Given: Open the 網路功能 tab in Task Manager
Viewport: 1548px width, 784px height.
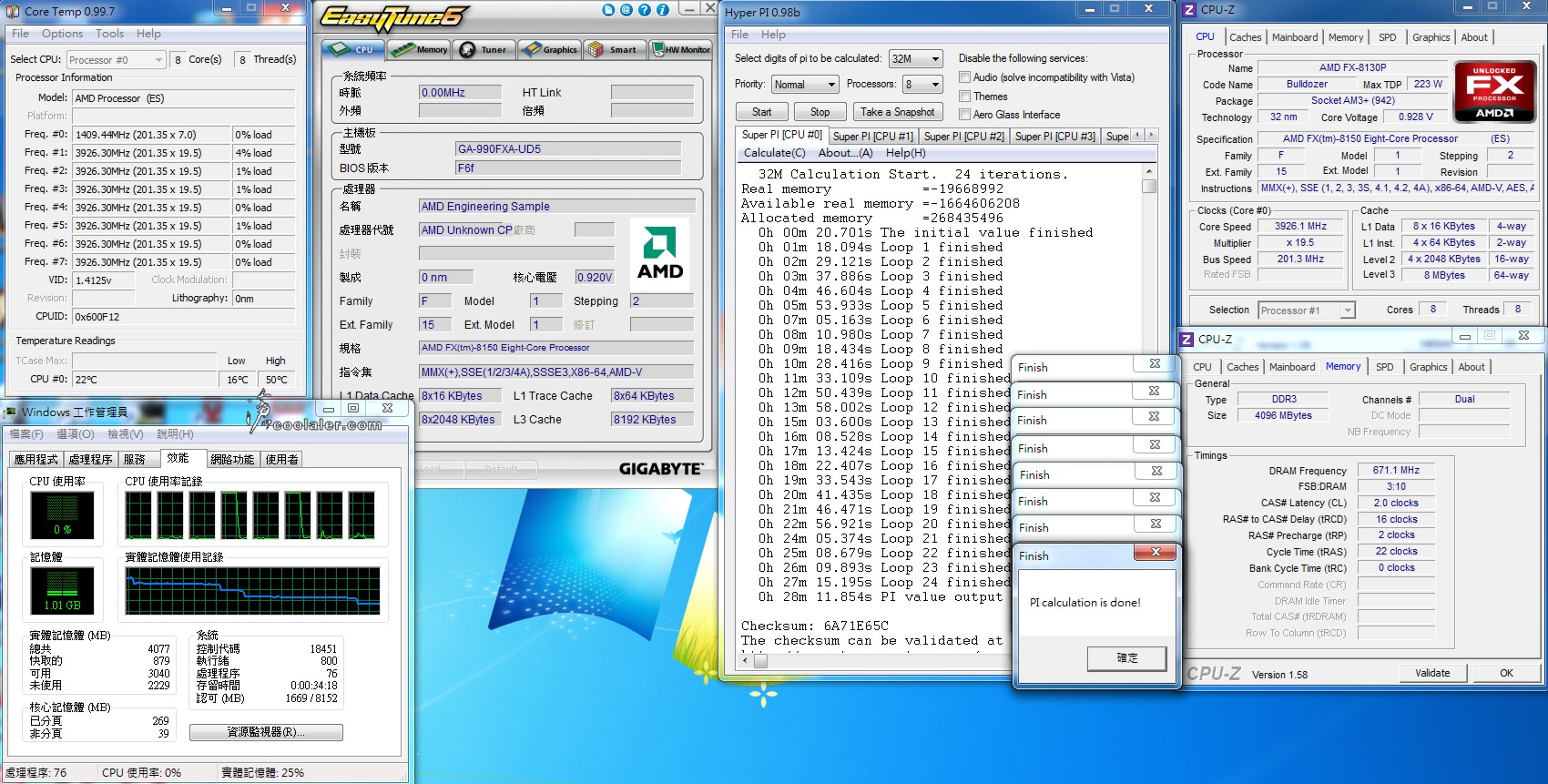Looking at the screenshot, I should point(232,460).
